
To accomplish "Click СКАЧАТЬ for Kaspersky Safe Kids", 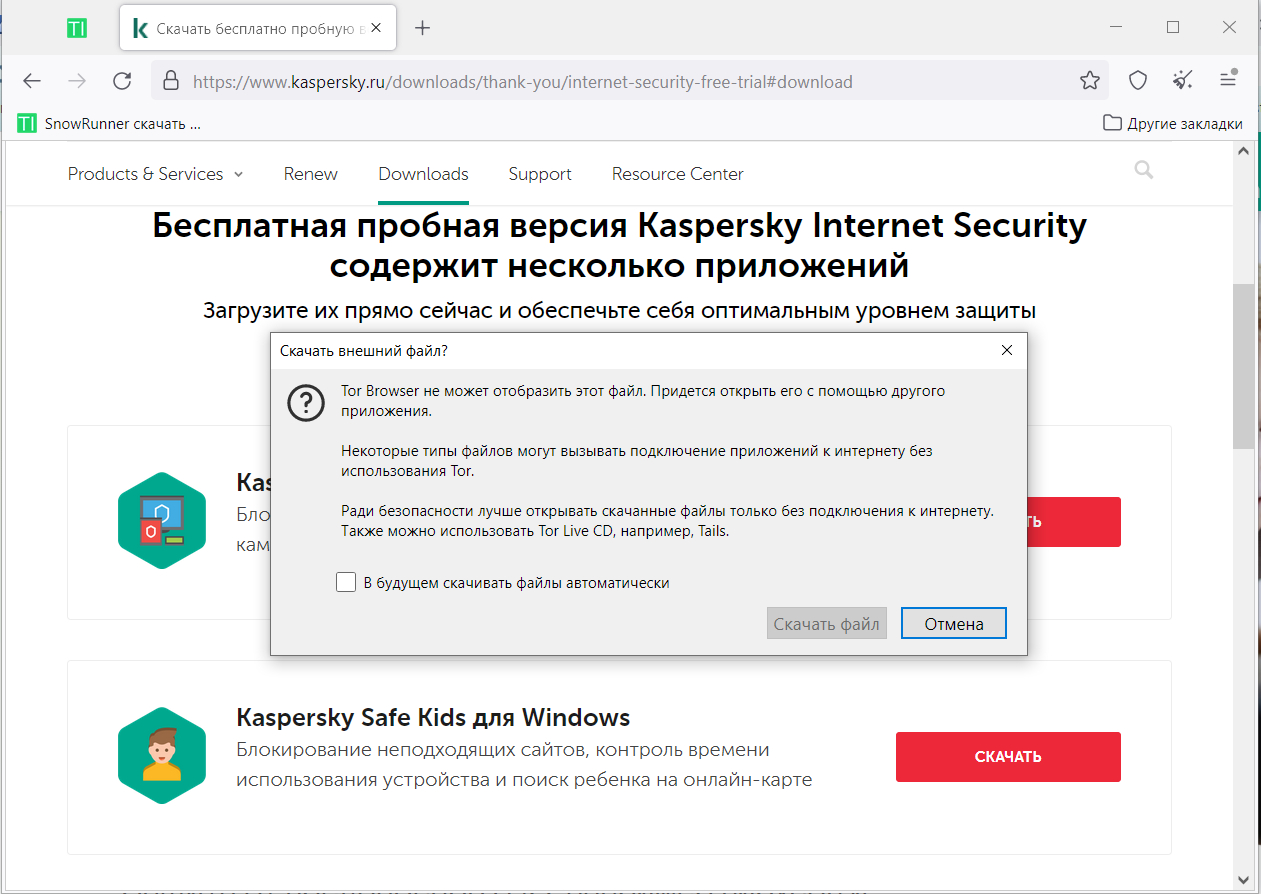I will click(x=1007, y=757).
